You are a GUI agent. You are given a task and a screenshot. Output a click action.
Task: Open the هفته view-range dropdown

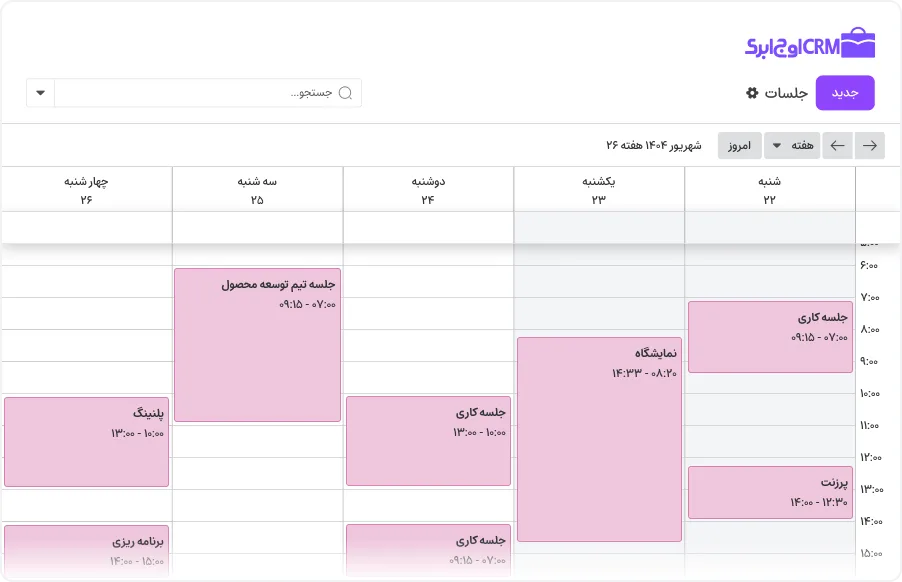(x=792, y=146)
